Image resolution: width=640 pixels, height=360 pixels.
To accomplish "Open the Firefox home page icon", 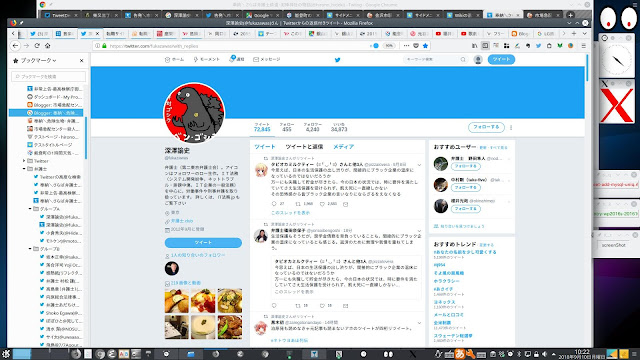I will 47,46.
